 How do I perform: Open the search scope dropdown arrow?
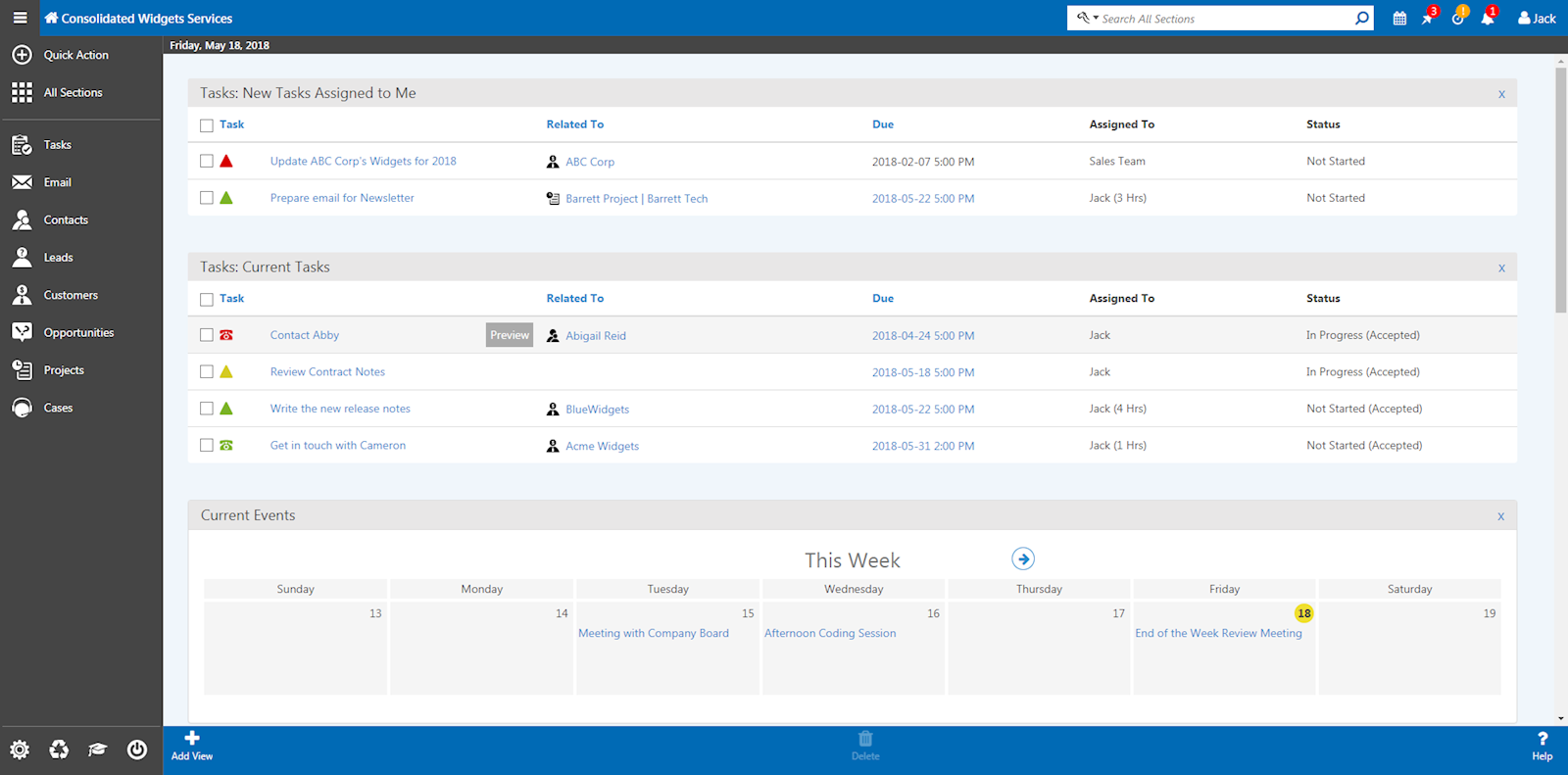1096,18
